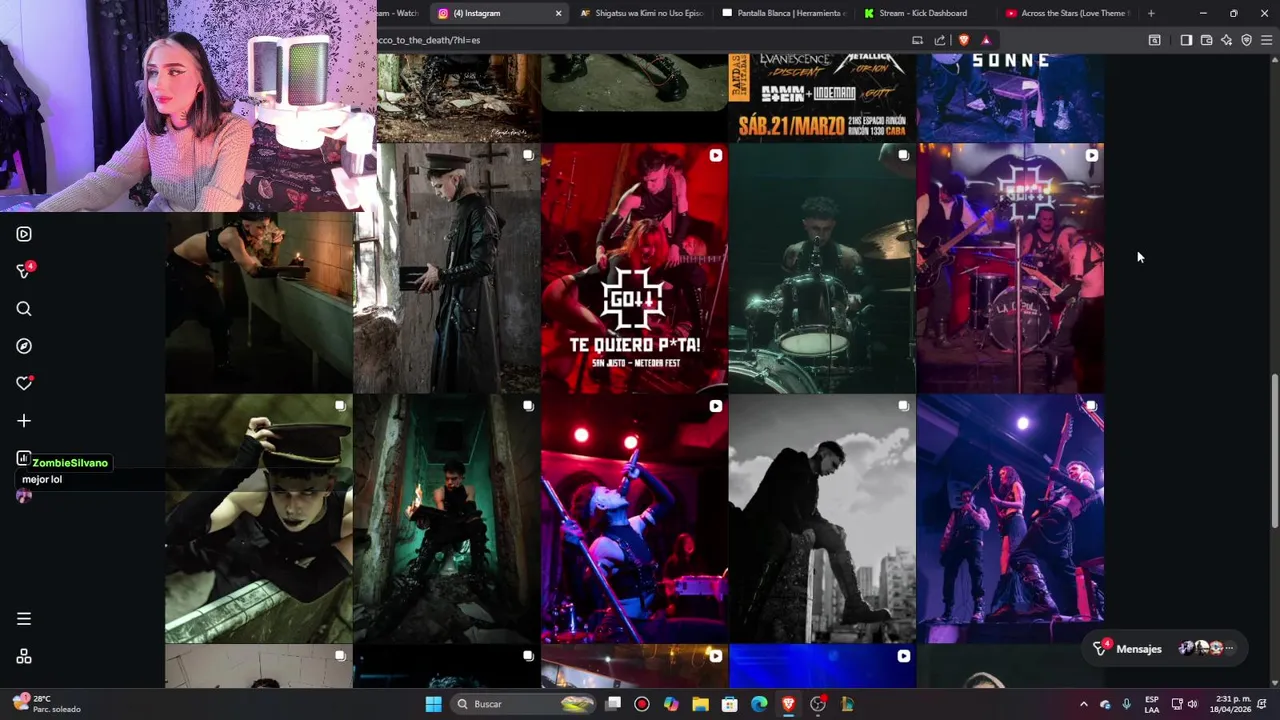
Task: Click the page vertical scrollbar
Action: (1274, 450)
